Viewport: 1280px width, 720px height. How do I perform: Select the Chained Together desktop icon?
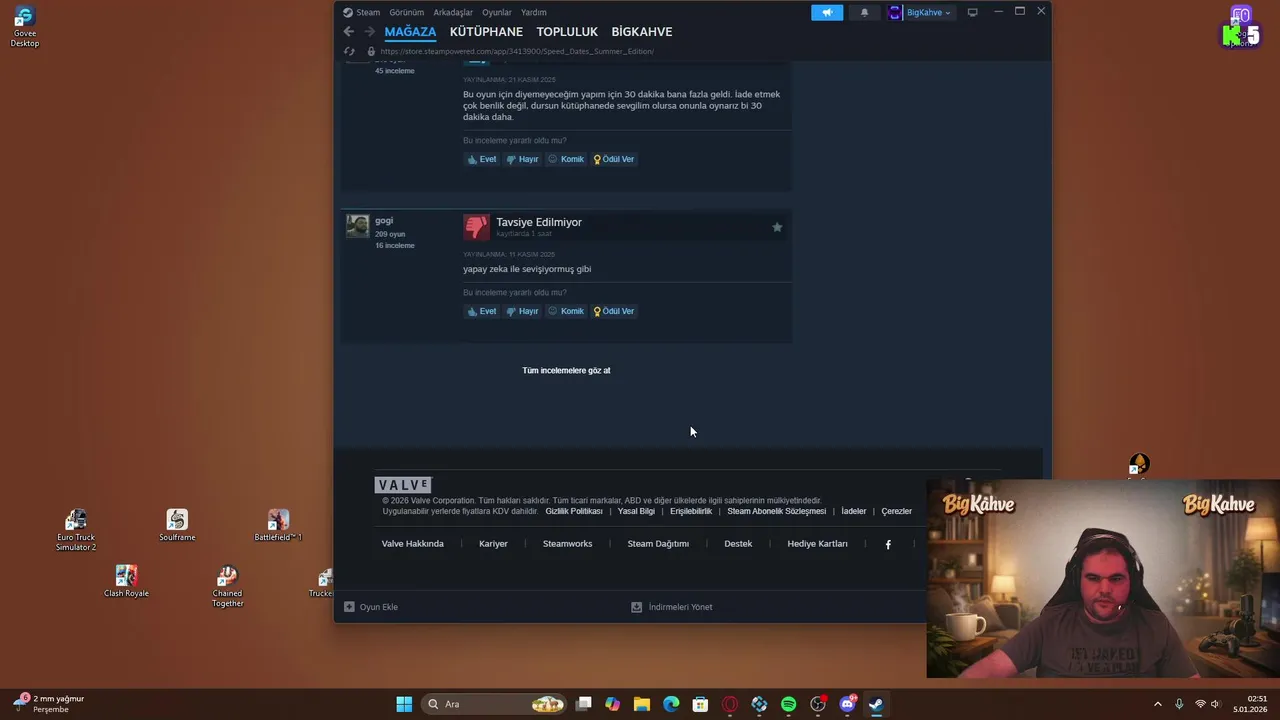[x=227, y=587]
